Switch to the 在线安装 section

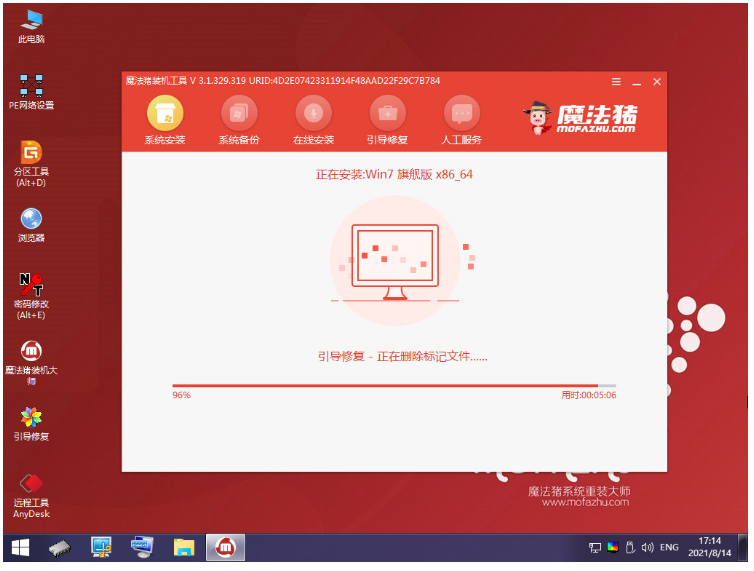[313, 112]
